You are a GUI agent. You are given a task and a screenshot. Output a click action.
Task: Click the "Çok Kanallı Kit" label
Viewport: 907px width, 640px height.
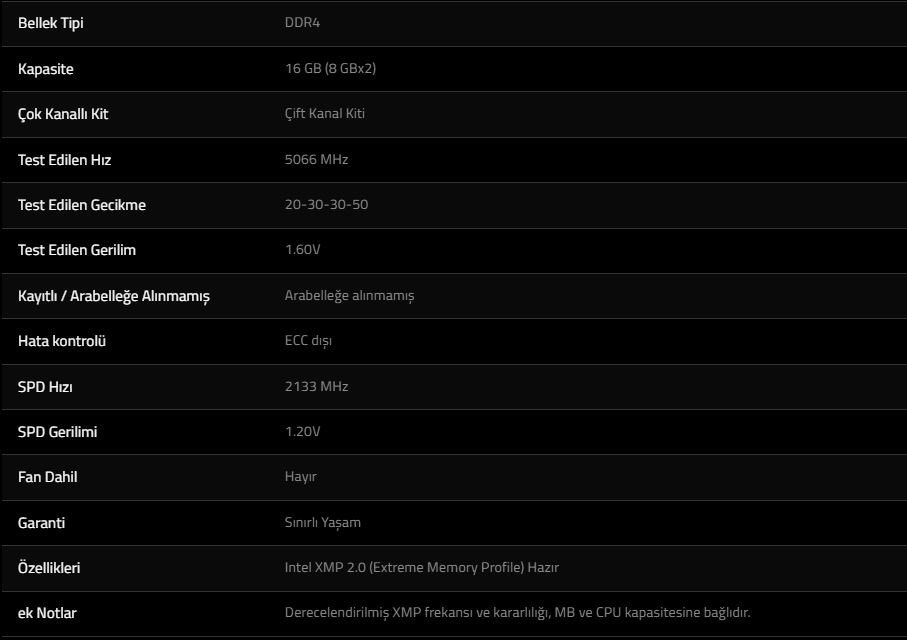[63, 114]
